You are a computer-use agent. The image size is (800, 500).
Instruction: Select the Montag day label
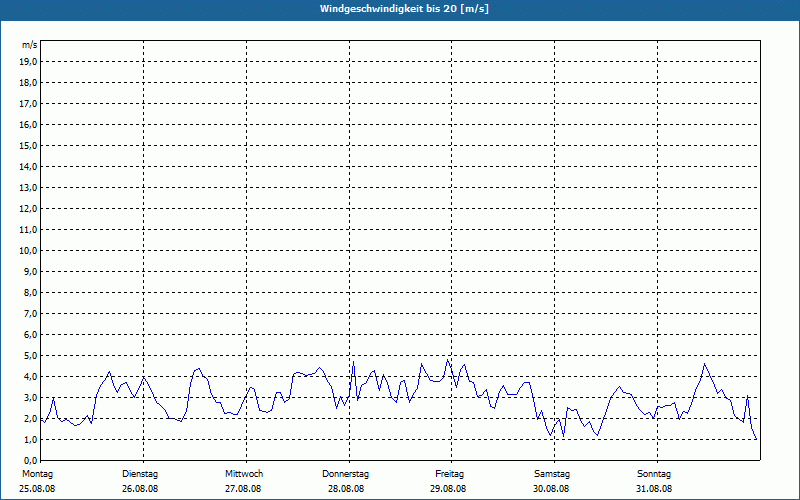tap(37, 474)
